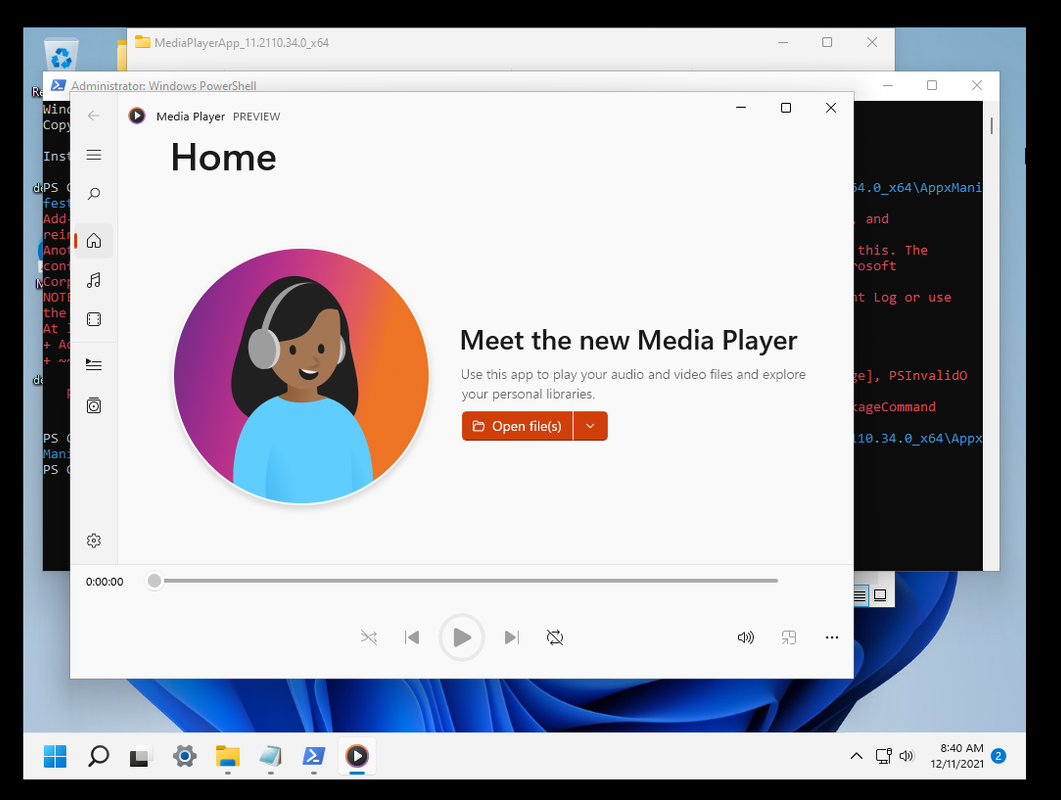This screenshot has height=800, width=1061.
Task: Toggle shuffle playback
Action: tap(369, 637)
